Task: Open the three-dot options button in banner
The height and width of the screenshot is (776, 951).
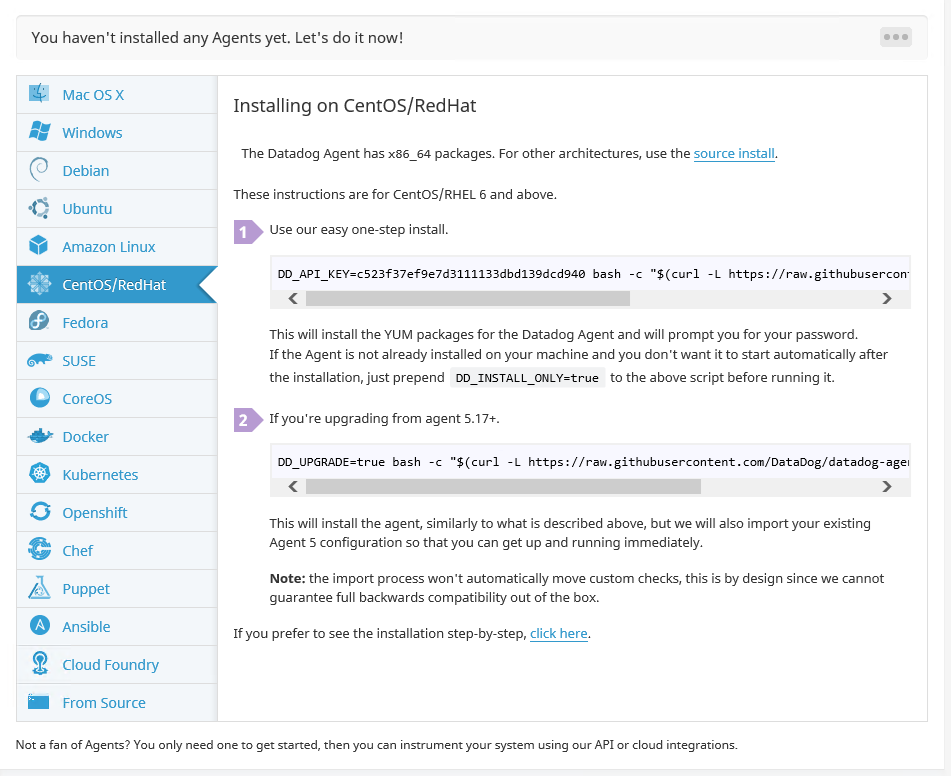Action: coord(896,37)
